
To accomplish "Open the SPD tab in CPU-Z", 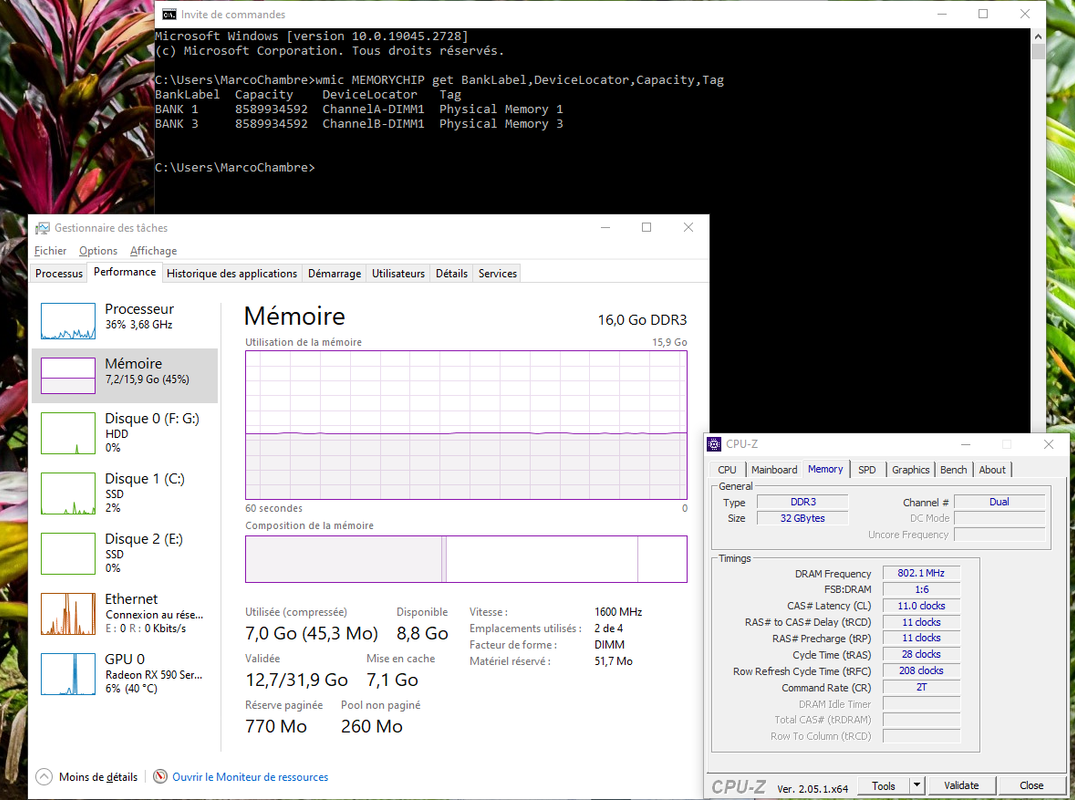I will click(x=867, y=470).
